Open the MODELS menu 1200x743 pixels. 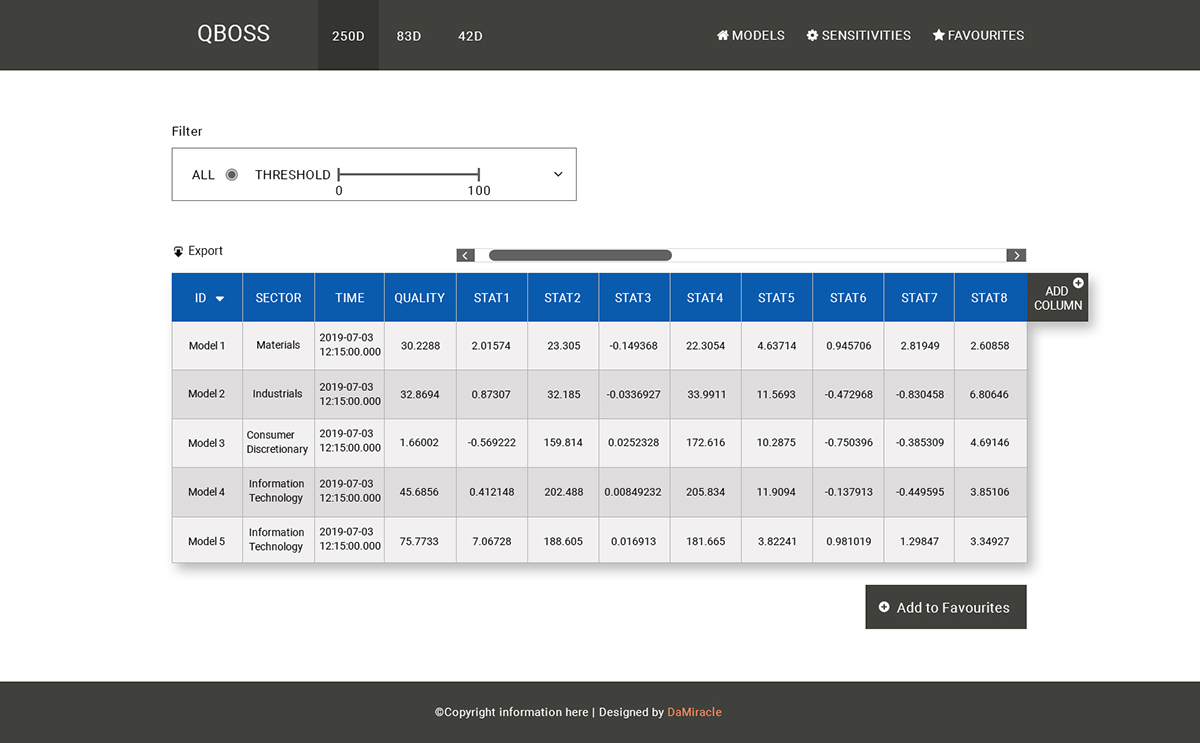click(x=751, y=35)
